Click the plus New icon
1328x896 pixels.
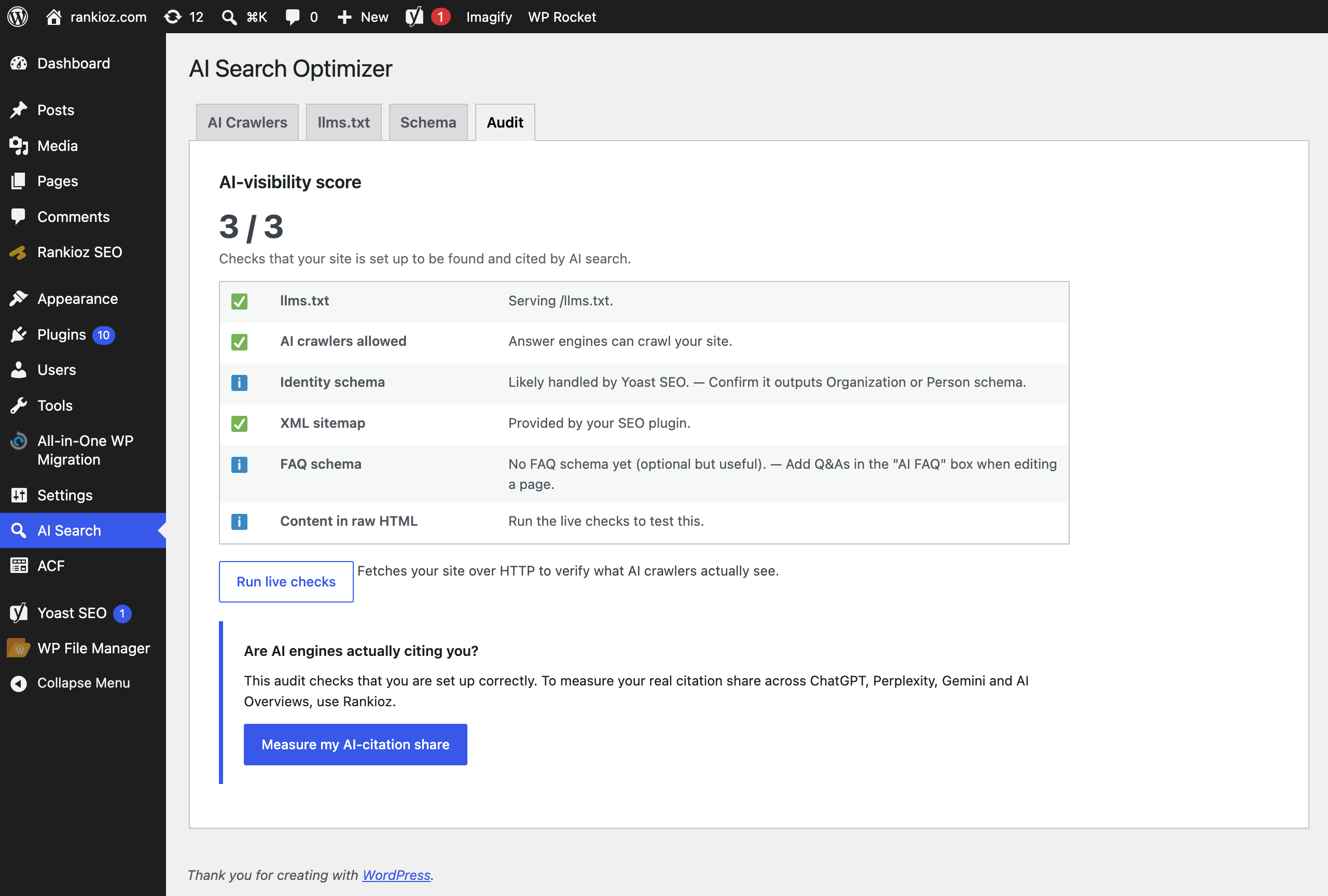tap(344, 17)
